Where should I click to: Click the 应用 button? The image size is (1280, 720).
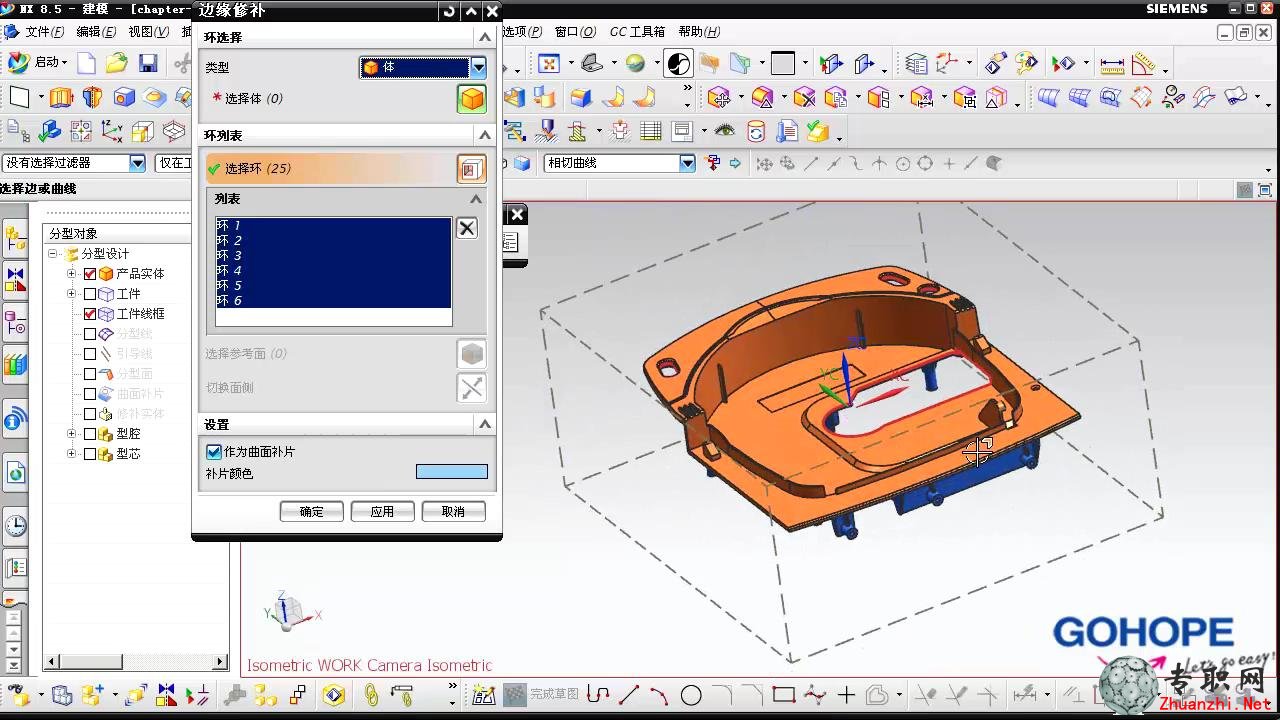(x=382, y=511)
